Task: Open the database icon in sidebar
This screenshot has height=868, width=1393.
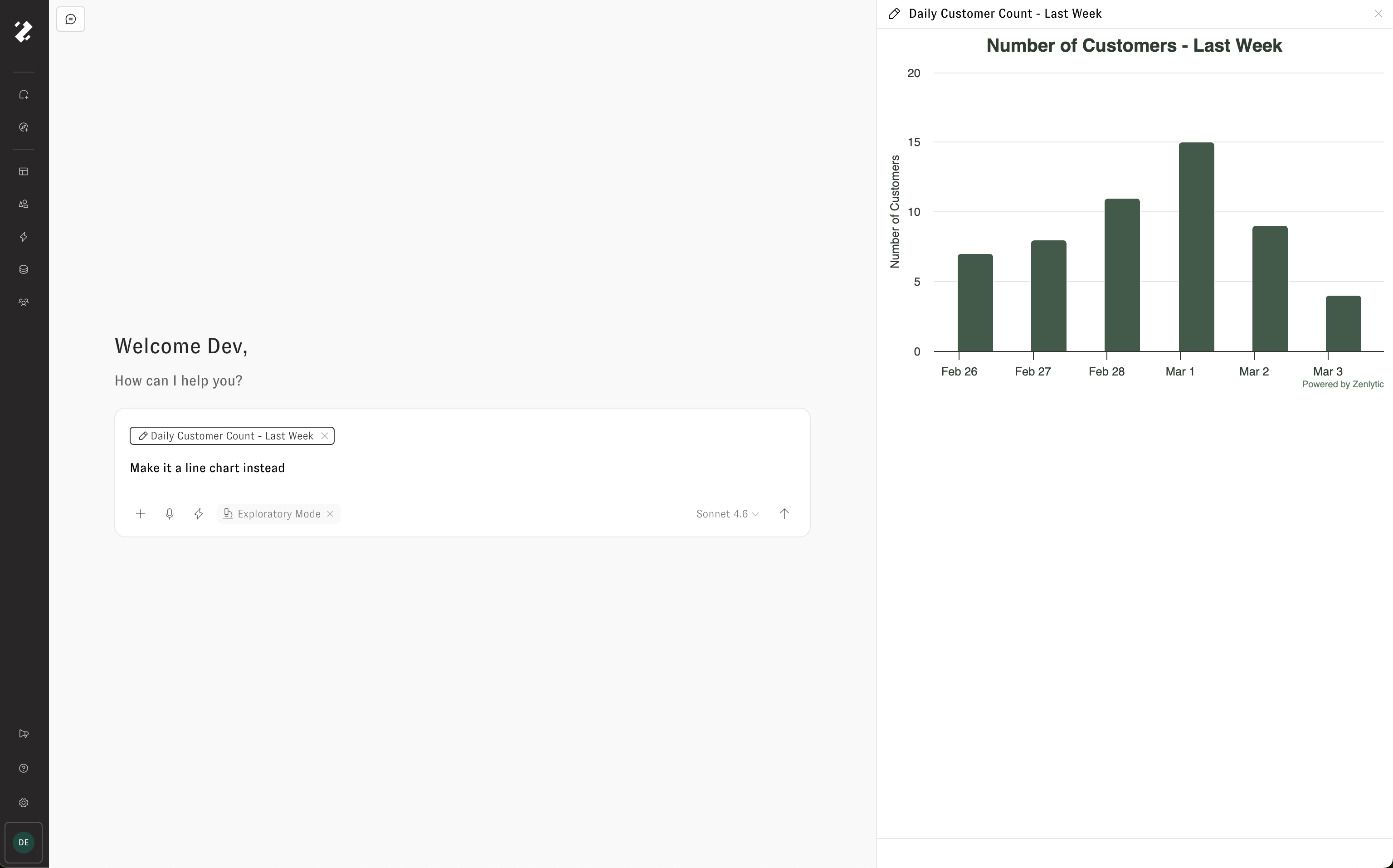Action: tap(24, 270)
